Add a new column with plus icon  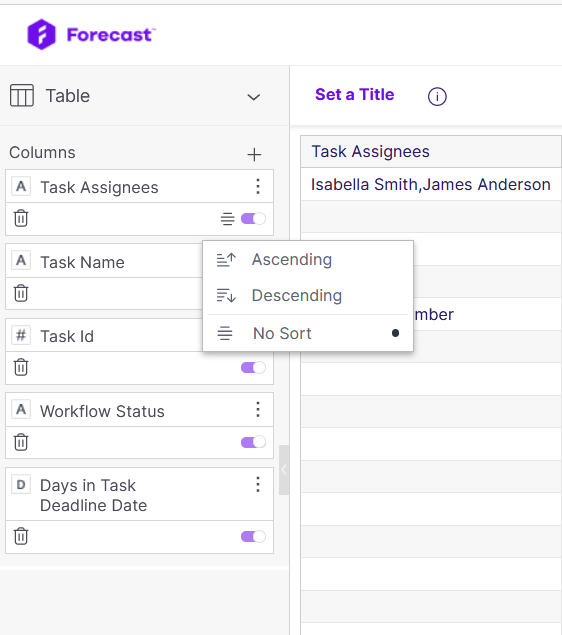[254, 154]
